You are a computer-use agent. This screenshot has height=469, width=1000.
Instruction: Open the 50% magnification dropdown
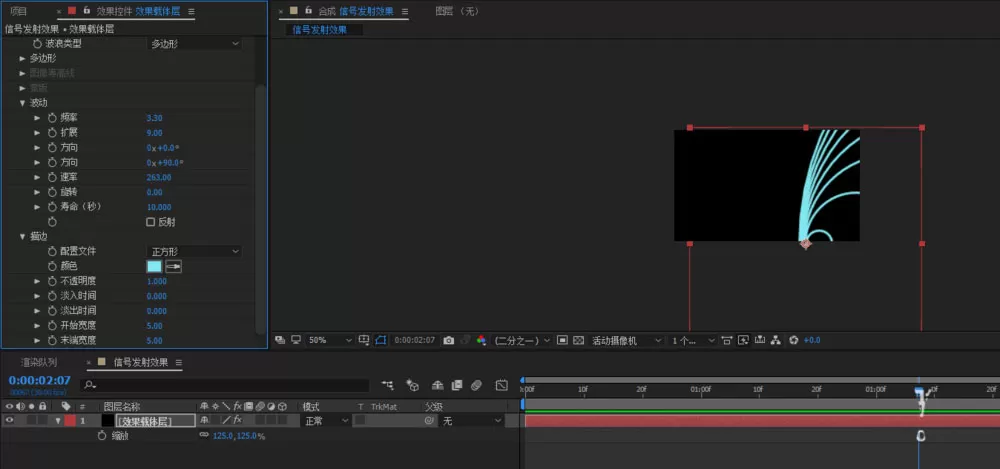329,341
